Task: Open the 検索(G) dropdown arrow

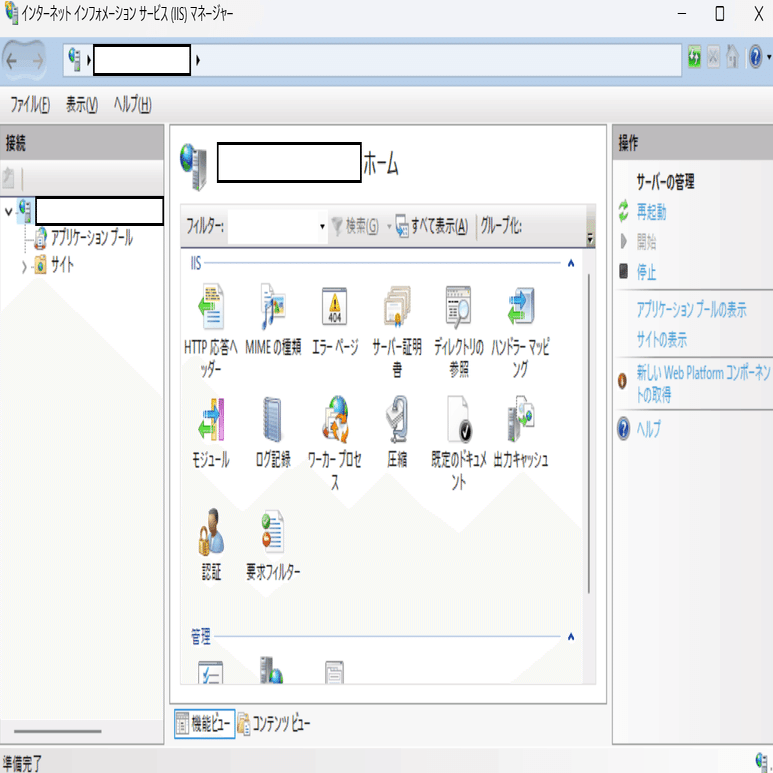Action: click(389, 226)
